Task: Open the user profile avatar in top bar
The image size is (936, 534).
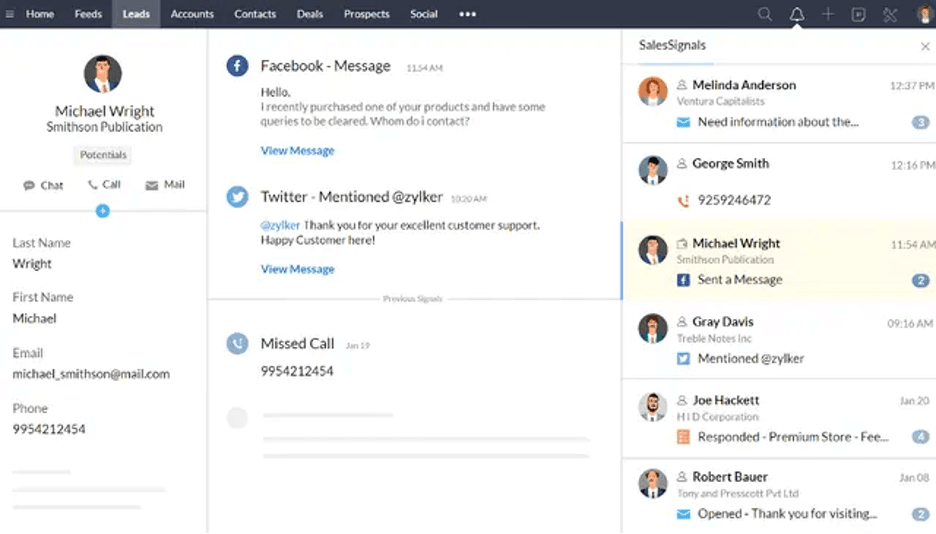Action: [x=925, y=14]
